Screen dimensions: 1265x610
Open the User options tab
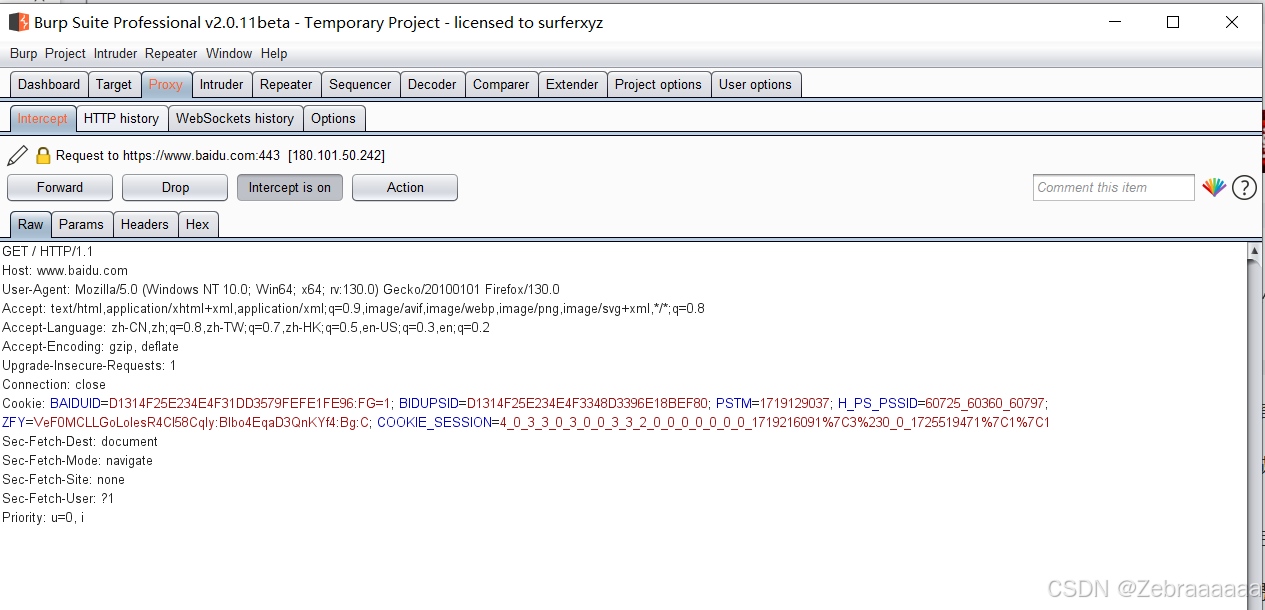pos(755,84)
